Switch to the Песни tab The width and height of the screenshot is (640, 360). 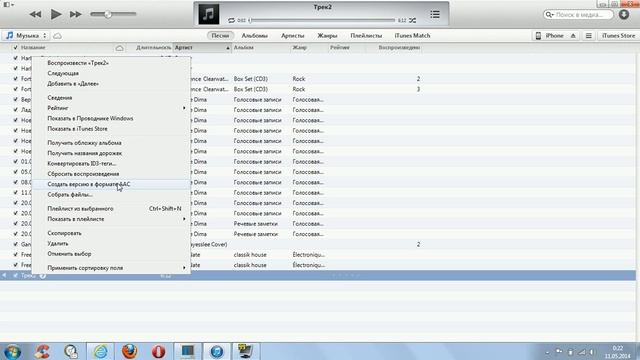[220, 36]
